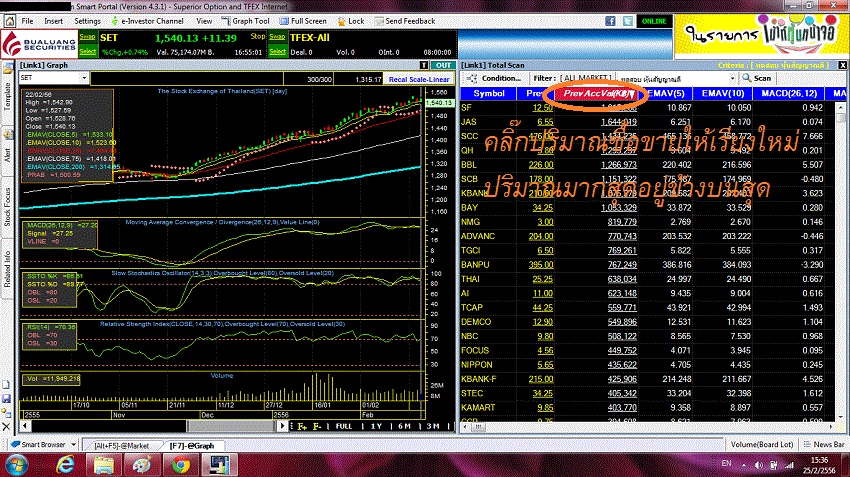
Task: Open the File menu
Action: point(27,21)
